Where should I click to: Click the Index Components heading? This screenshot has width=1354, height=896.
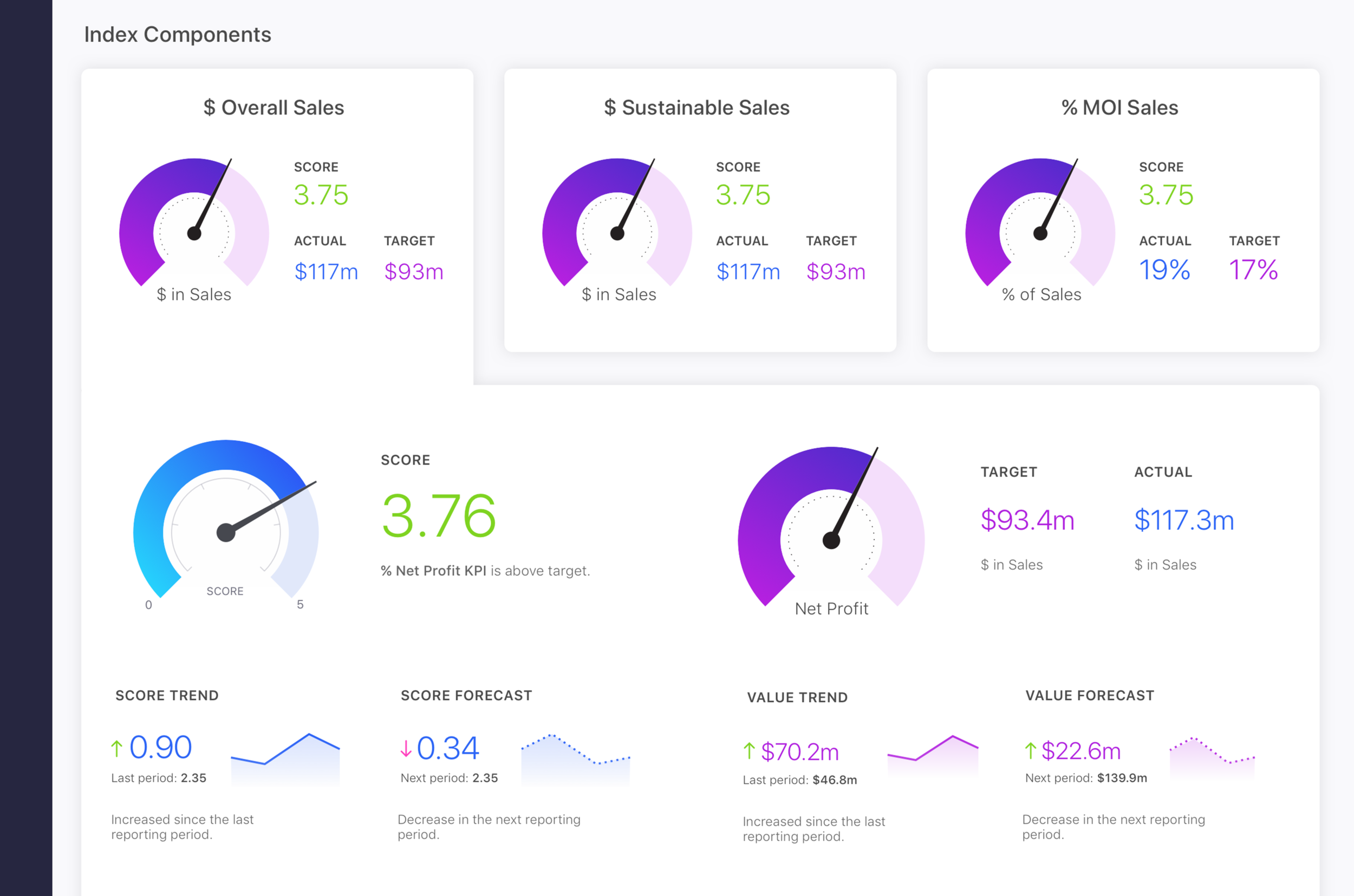pyautogui.click(x=178, y=34)
